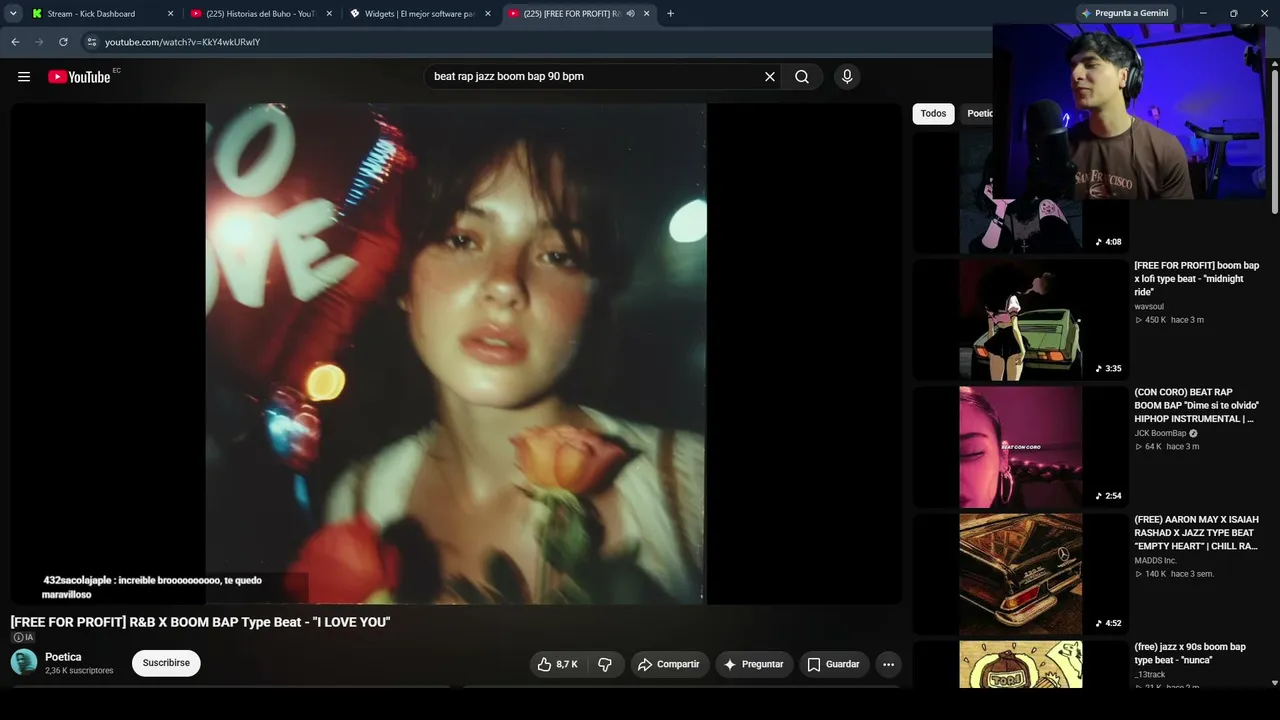Click the "64 K hace 3 m" stats
The image size is (1280, 720).
point(1166,447)
